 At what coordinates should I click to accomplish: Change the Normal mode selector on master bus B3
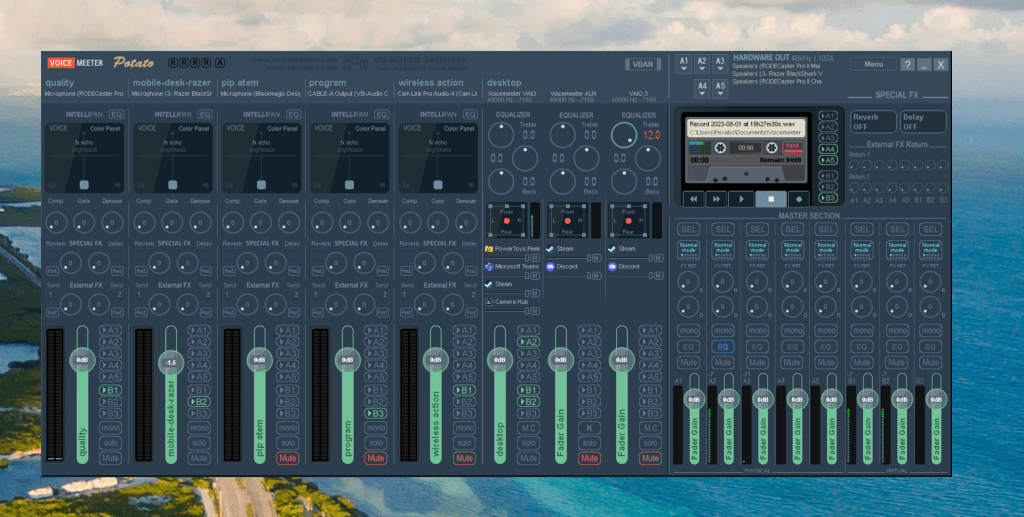point(931,251)
